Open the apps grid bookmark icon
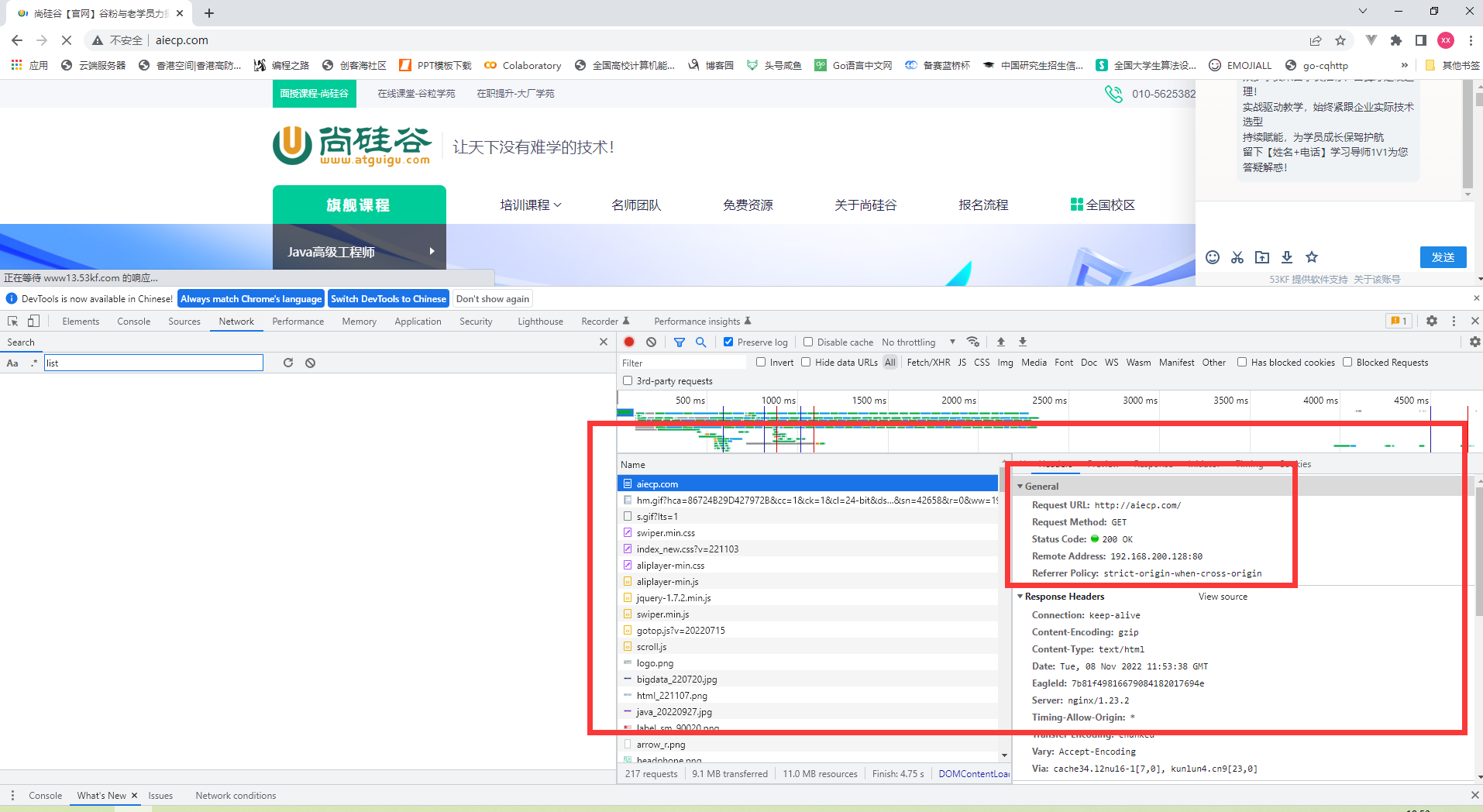Image resolution: width=1483 pixels, height=812 pixels. pos(16,65)
